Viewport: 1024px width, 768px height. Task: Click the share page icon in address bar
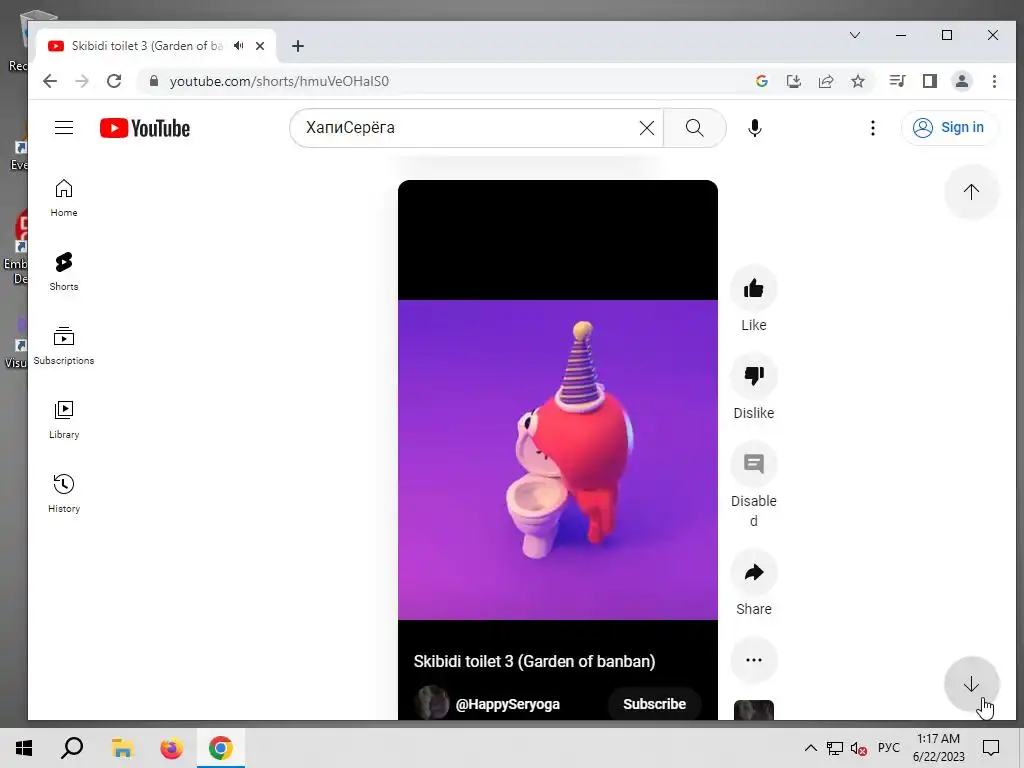pyautogui.click(x=825, y=81)
